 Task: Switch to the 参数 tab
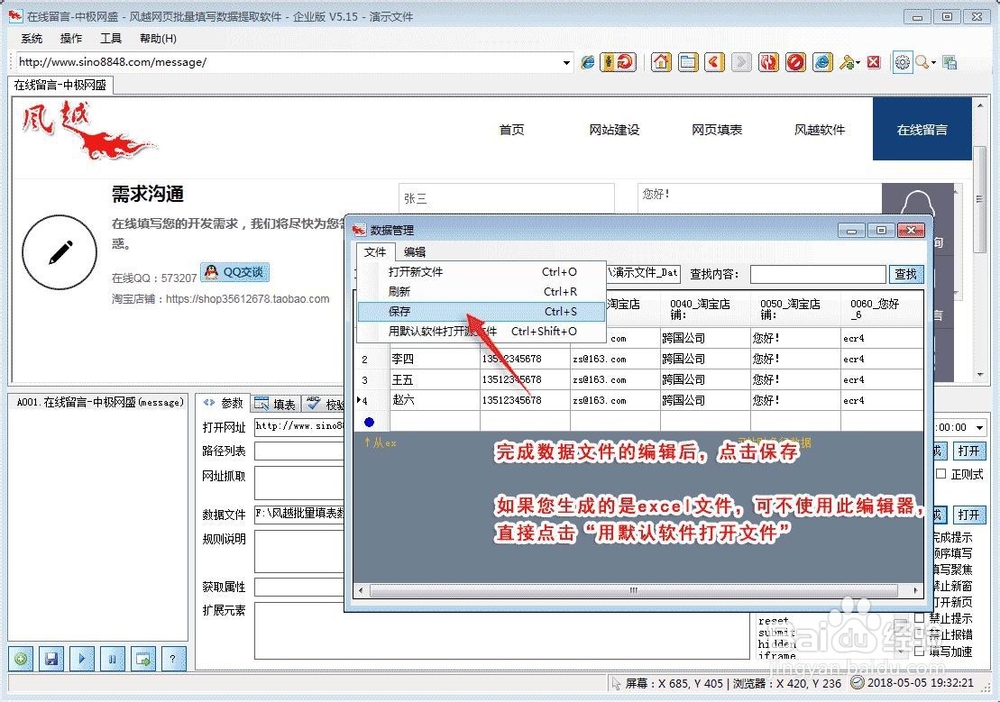(224, 403)
